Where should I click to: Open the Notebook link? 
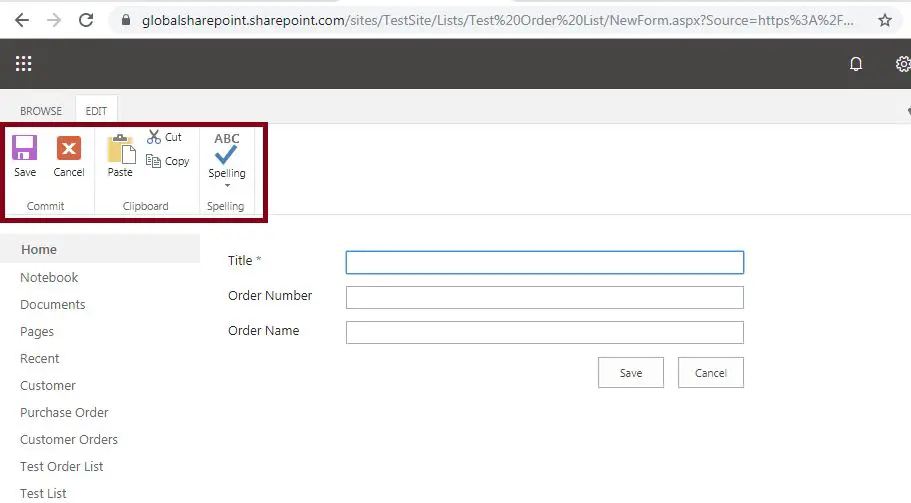click(49, 277)
